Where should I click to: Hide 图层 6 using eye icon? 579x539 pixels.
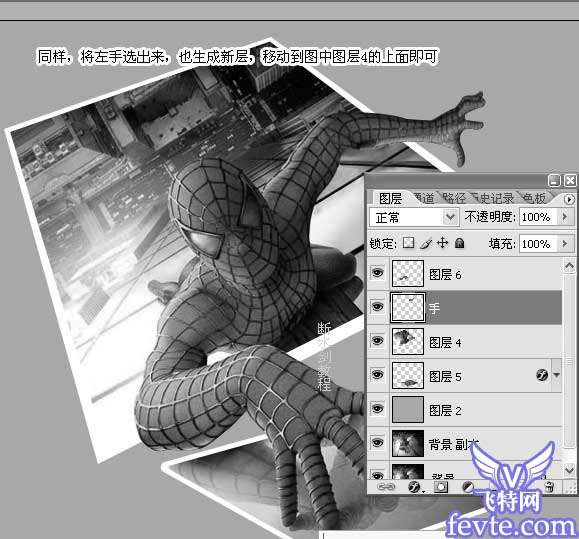pyautogui.click(x=377, y=273)
